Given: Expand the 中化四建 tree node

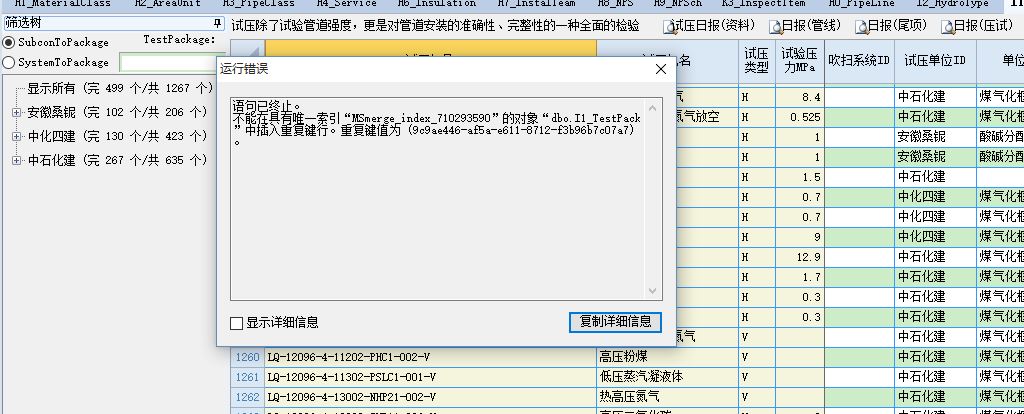Looking at the screenshot, I should coord(16,136).
